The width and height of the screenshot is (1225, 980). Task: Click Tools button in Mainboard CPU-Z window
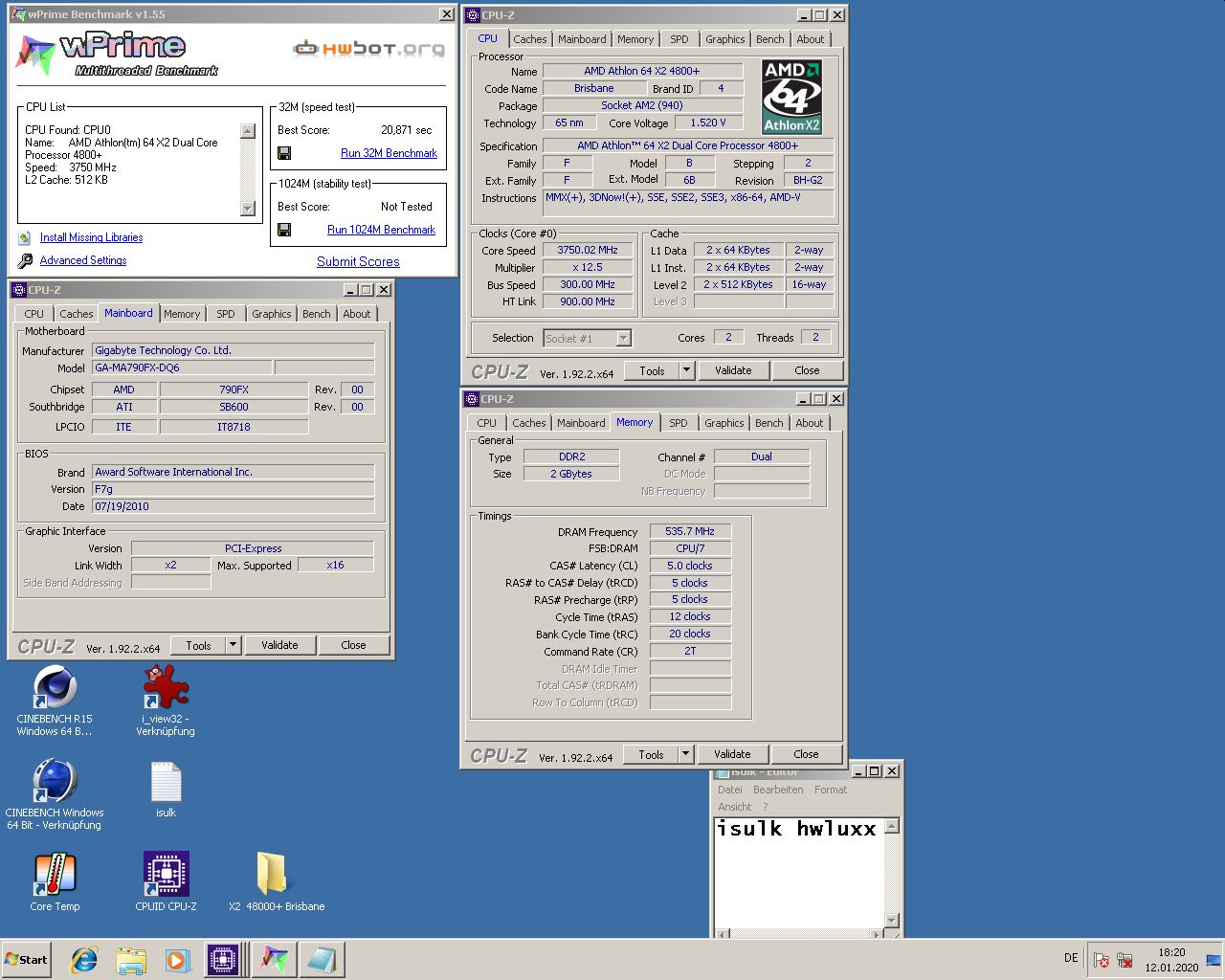click(198, 645)
